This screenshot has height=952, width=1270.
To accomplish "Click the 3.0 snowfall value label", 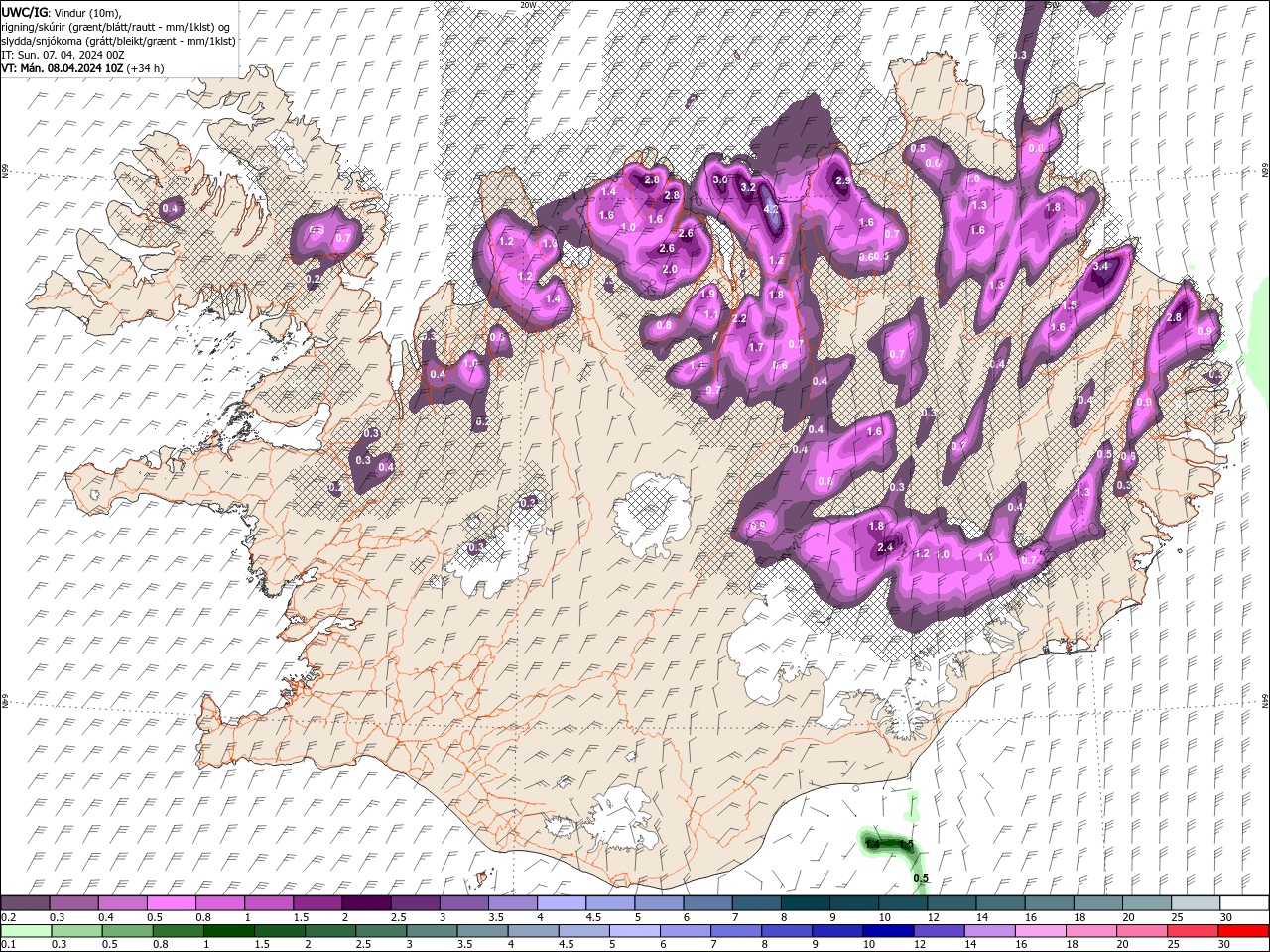I will coord(720,179).
